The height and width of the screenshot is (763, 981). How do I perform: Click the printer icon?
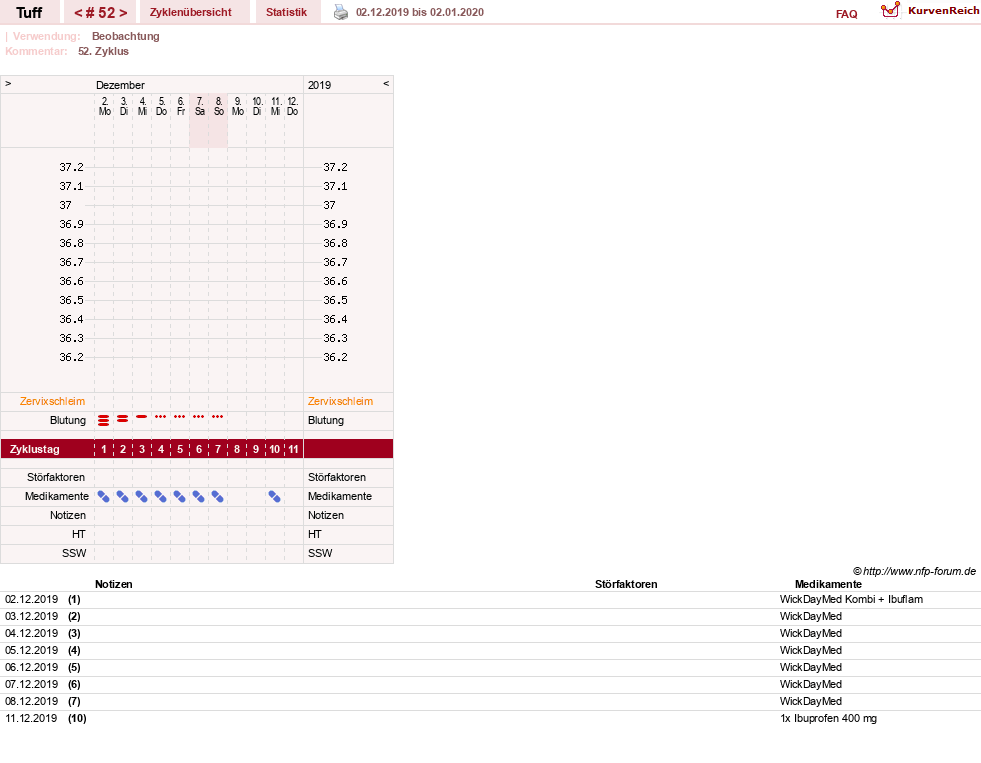(340, 12)
